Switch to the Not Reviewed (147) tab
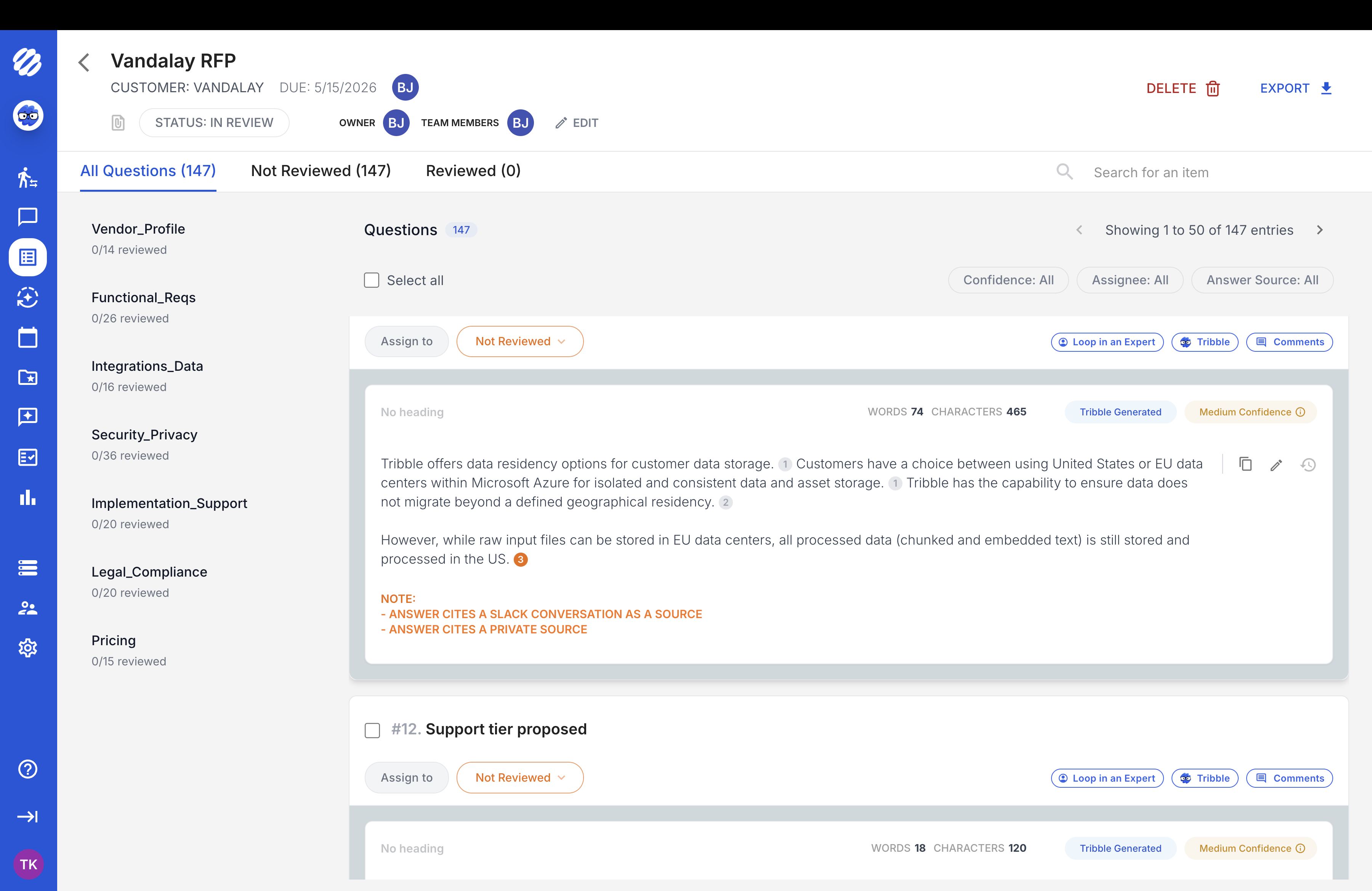The height and width of the screenshot is (891, 1372). pos(321,171)
